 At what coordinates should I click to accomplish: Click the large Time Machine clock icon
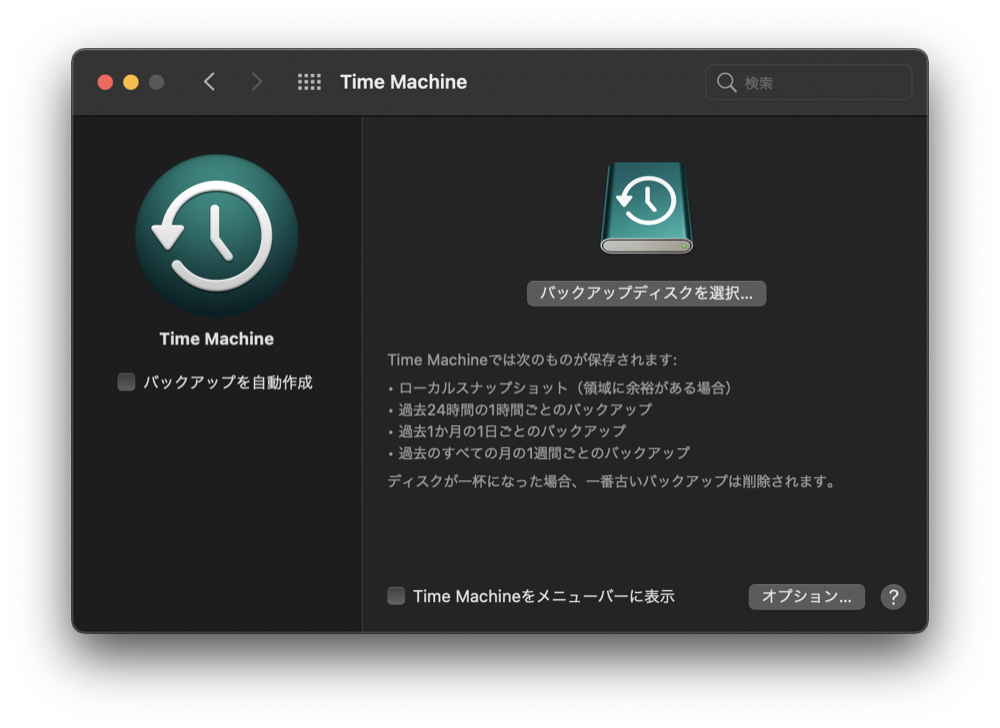click(x=217, y=236)
